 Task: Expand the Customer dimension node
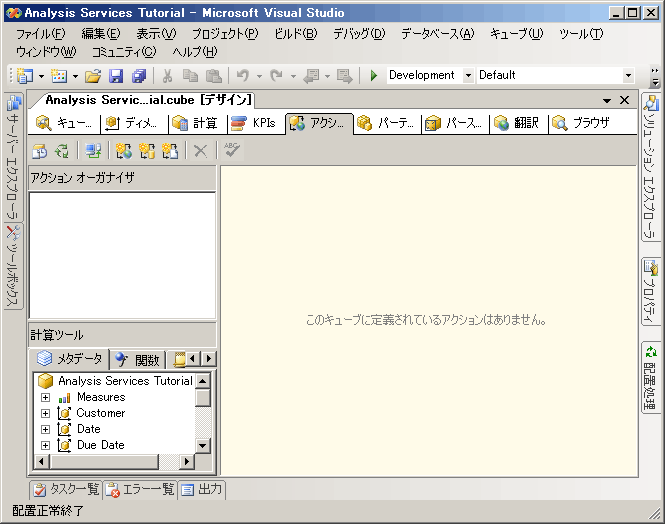(45, 413)
